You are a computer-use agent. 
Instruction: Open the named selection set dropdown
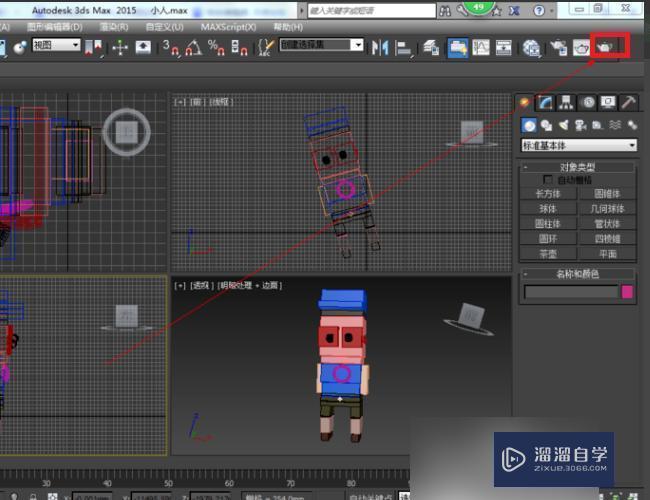tap(357, 45)
